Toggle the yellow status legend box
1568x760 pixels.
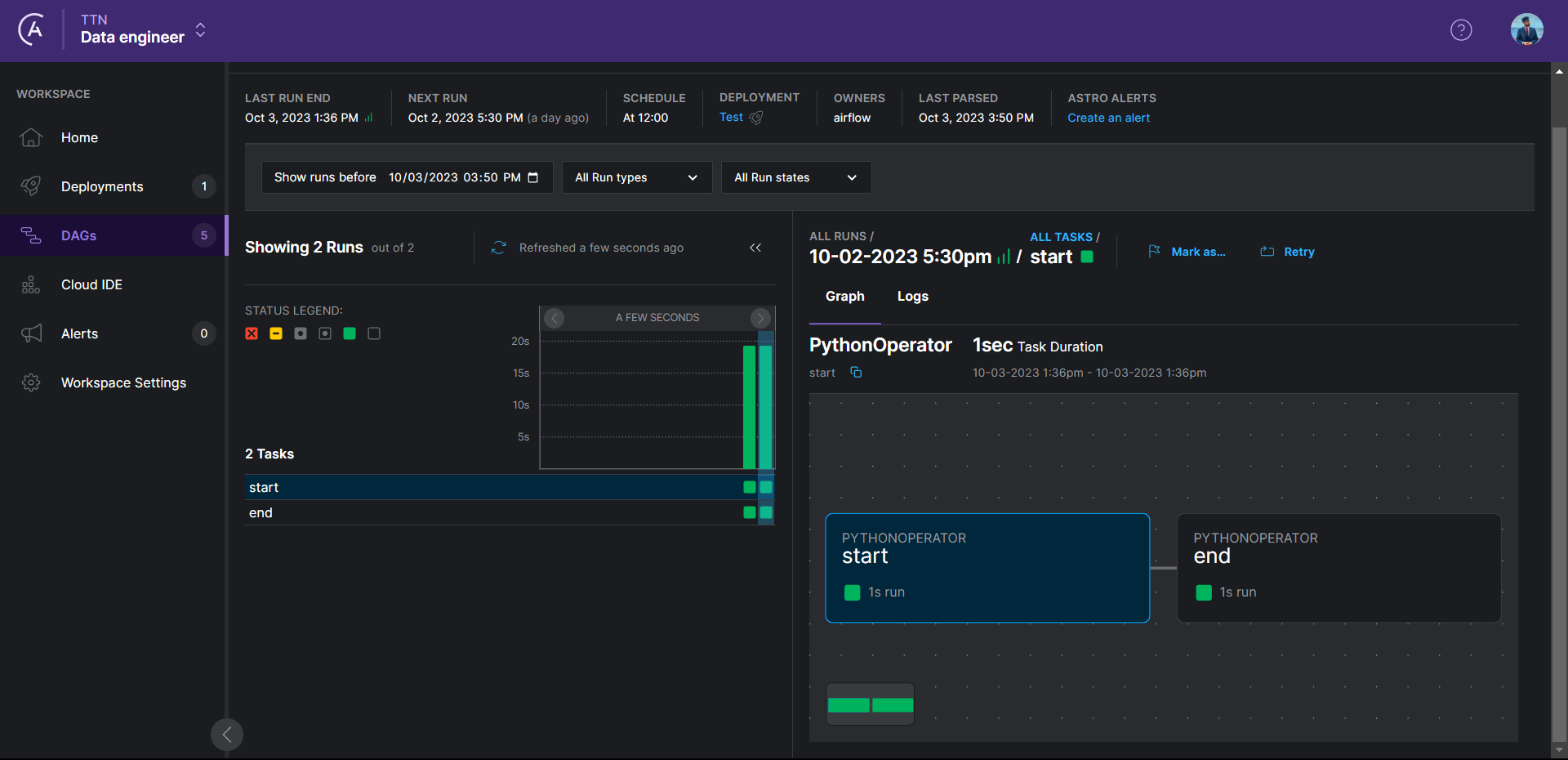pyautogui.click(x=276, y=333)
